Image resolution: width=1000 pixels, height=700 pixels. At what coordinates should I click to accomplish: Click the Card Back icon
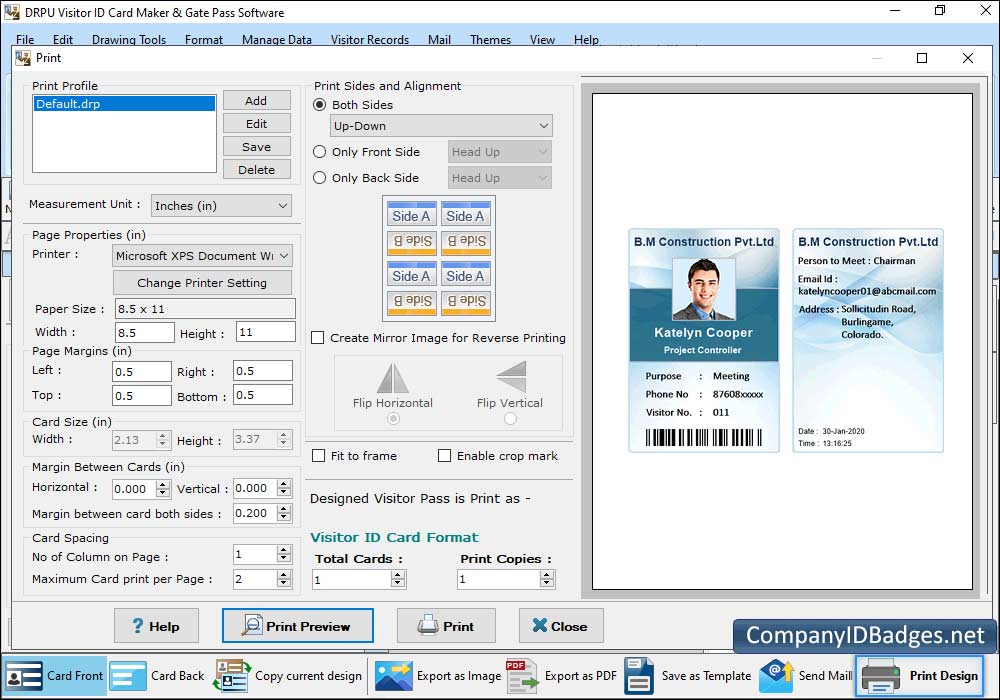pyautogui.click(x=128, y=676)
